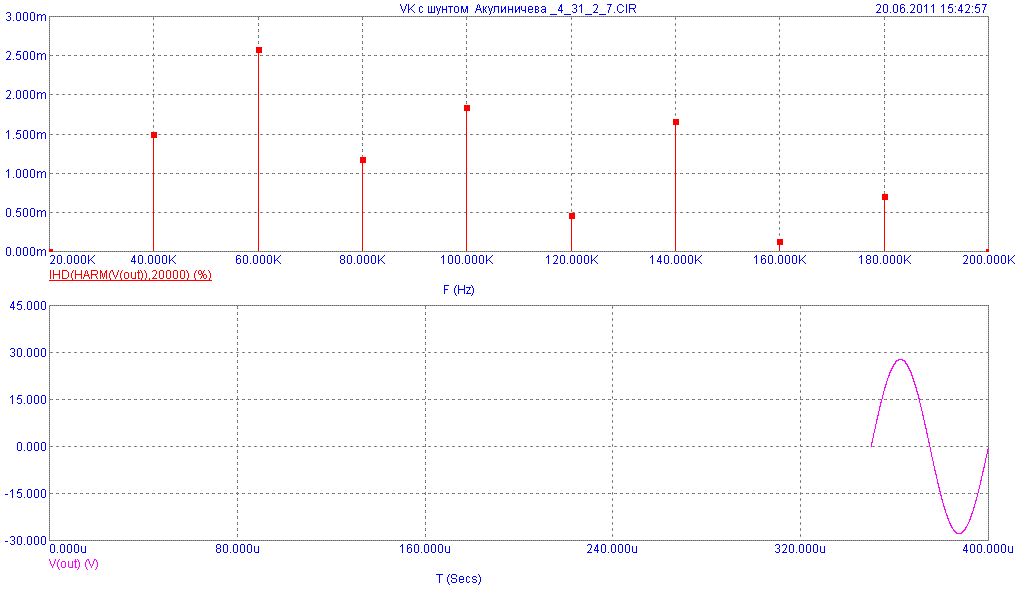Click the 0.000u time axis label

(68, 548)
